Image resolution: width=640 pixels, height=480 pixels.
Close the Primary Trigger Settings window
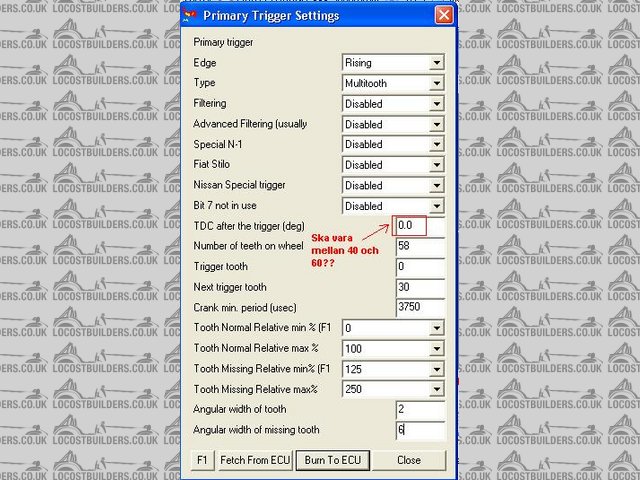444,16
